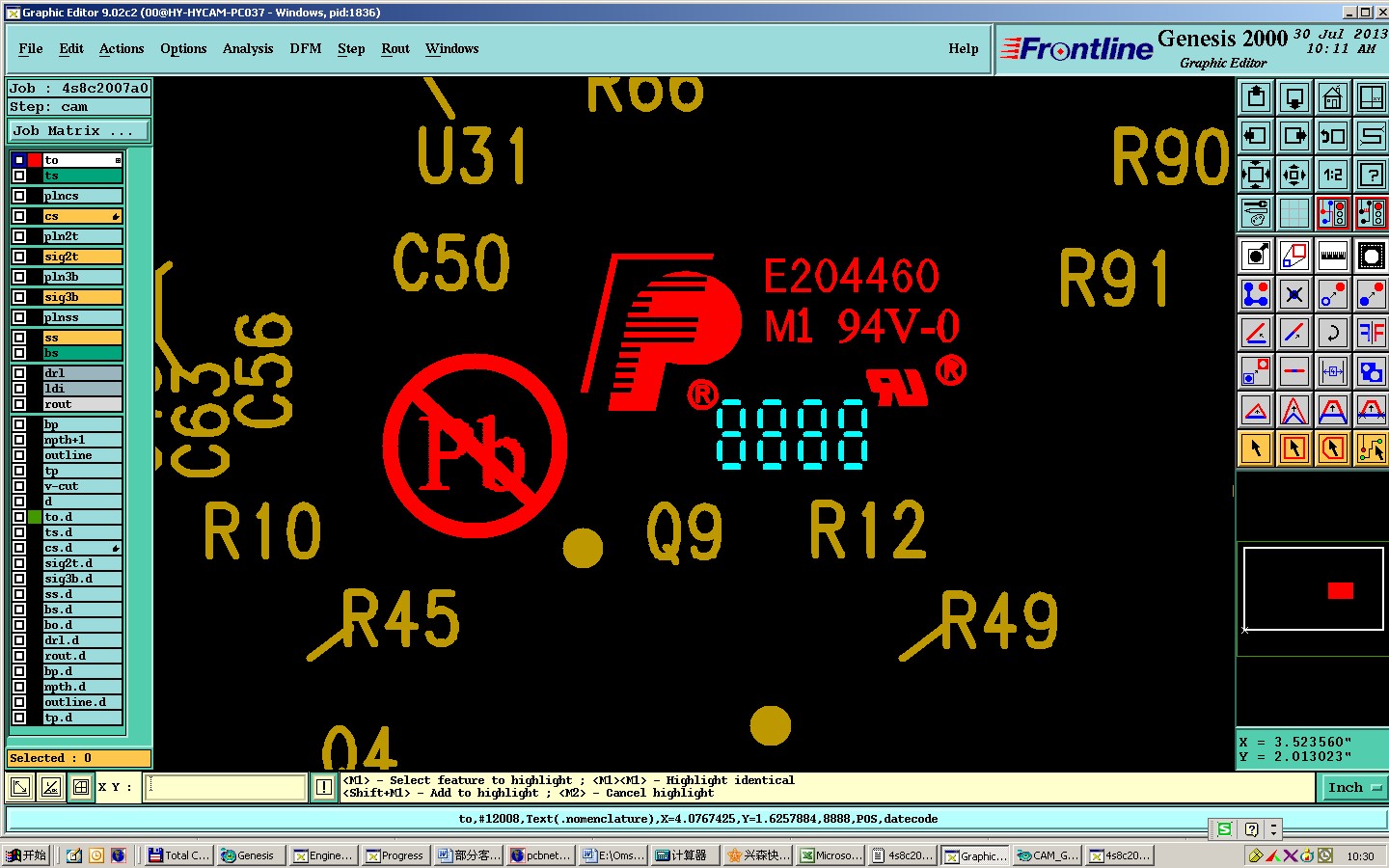Click the red-blue resize rectangle icon
Viewport: 1389px width, 868px height.
click(1294, 256)
